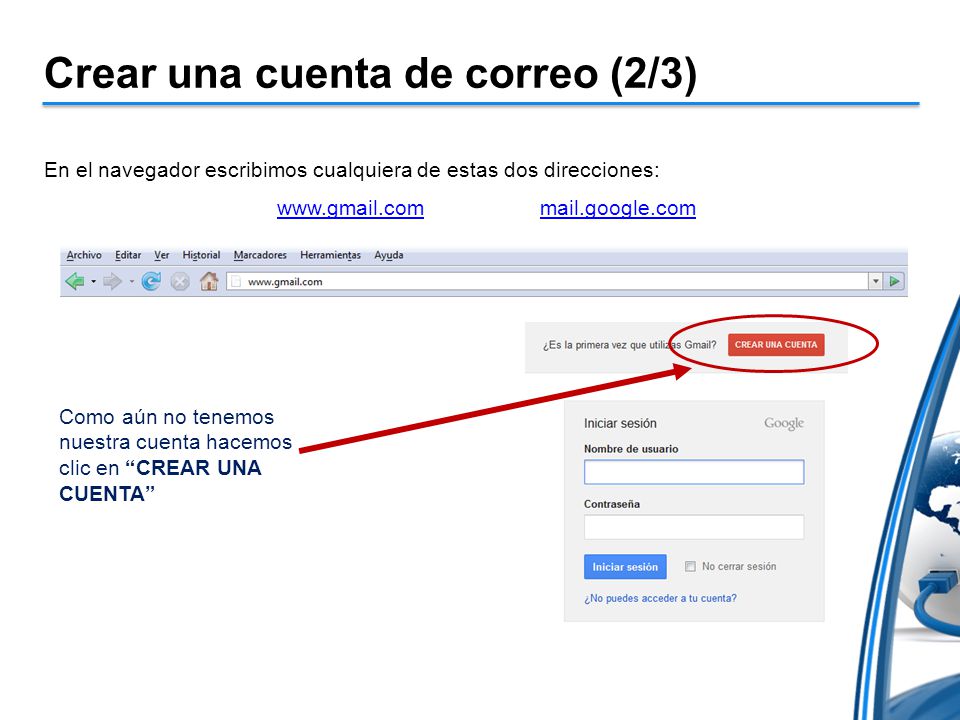Click the 'Contraseña' label
This screenshot has width=960, height=720.
coord(612,504)
